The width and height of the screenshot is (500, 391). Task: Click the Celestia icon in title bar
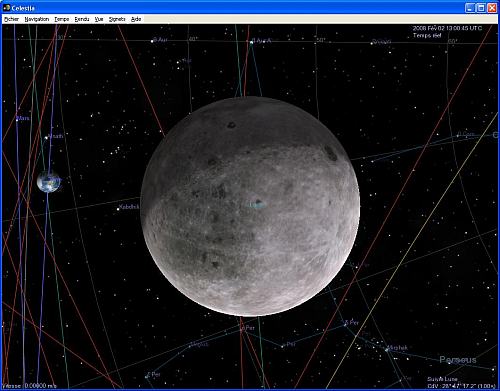[x=6, y=8]
